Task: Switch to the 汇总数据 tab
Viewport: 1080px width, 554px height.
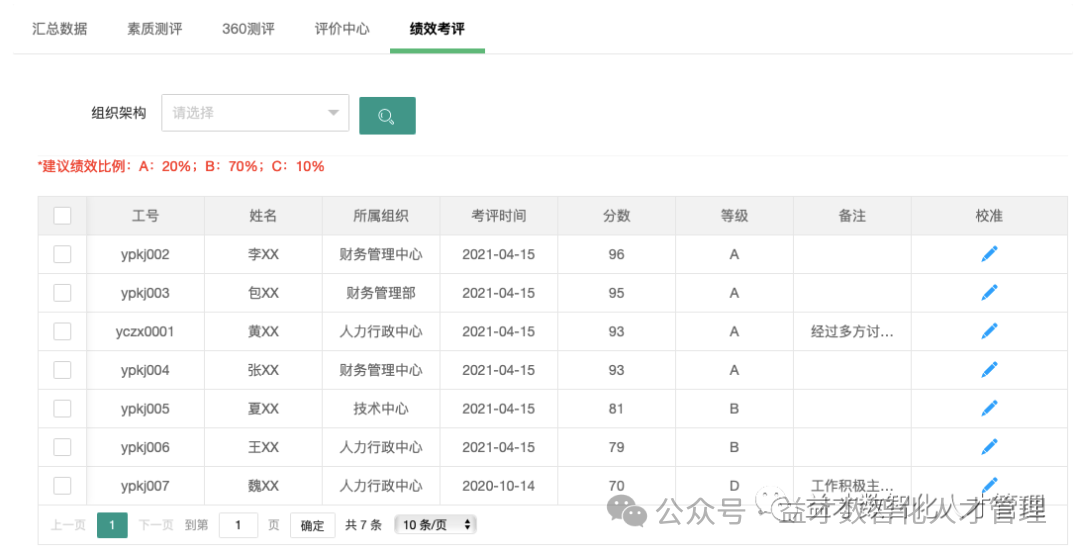Action: pyautogui.click(x=60, y=29)
